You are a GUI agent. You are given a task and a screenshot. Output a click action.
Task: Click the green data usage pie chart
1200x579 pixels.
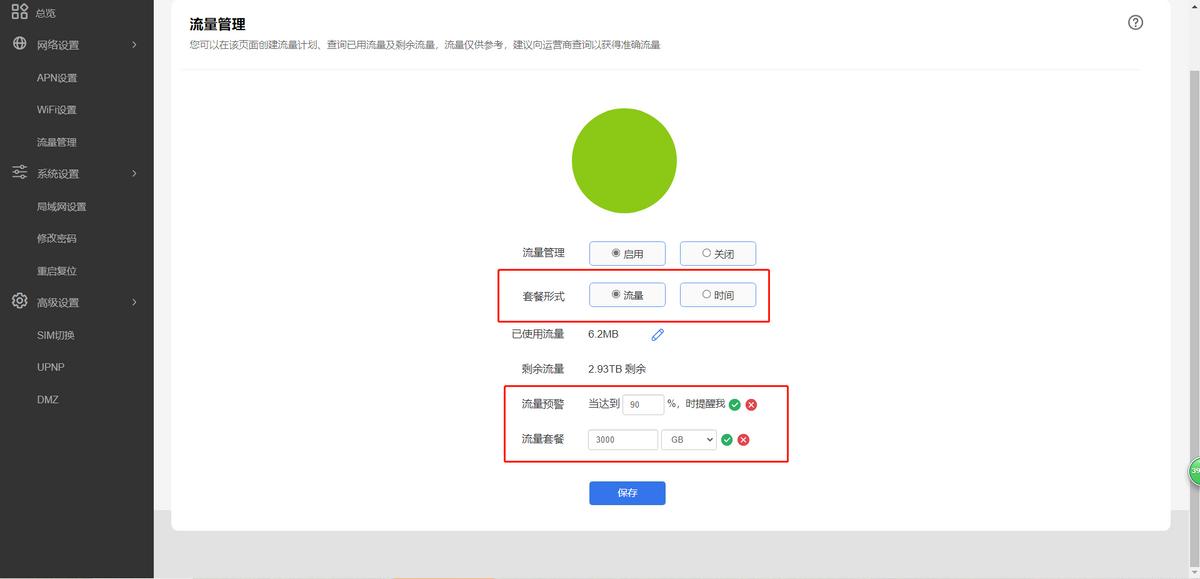pos(624,160)
